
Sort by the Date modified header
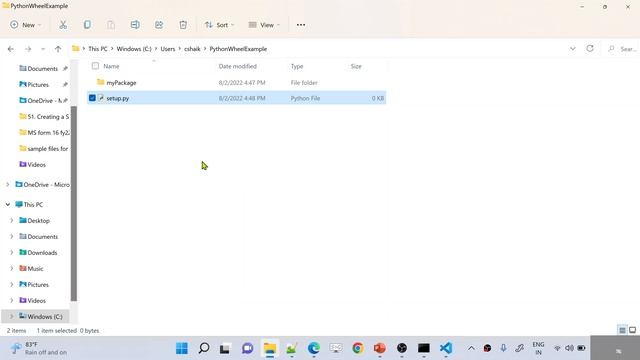point(238,66)
